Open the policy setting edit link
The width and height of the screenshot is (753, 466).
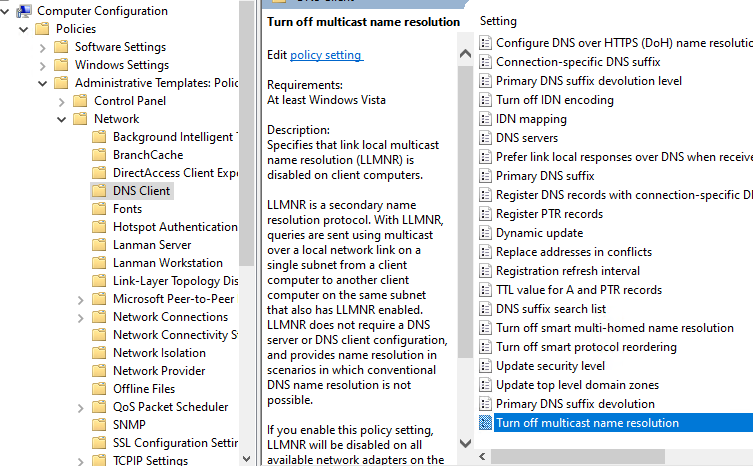point(326,55)
